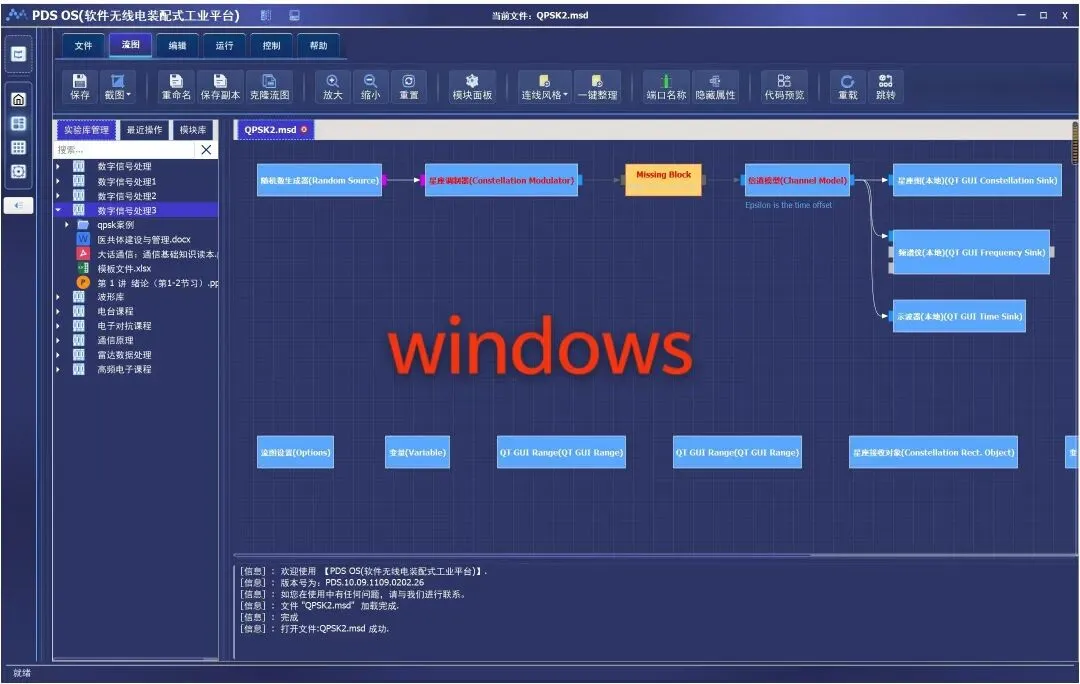1080x684 pixels.
Task: Expand the 数字信号处理 tree node
Action: click(x=58, y=166)
